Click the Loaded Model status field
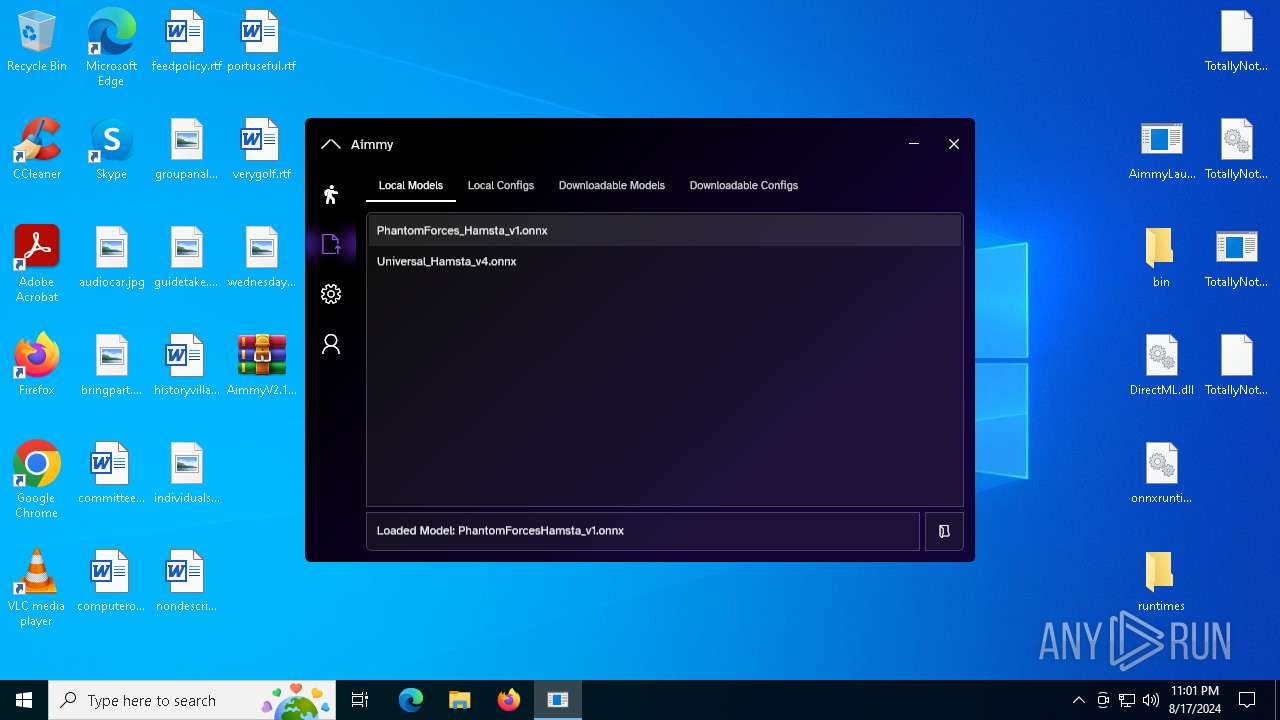This screenshot has width=1280, height=720. pos(643,531)
